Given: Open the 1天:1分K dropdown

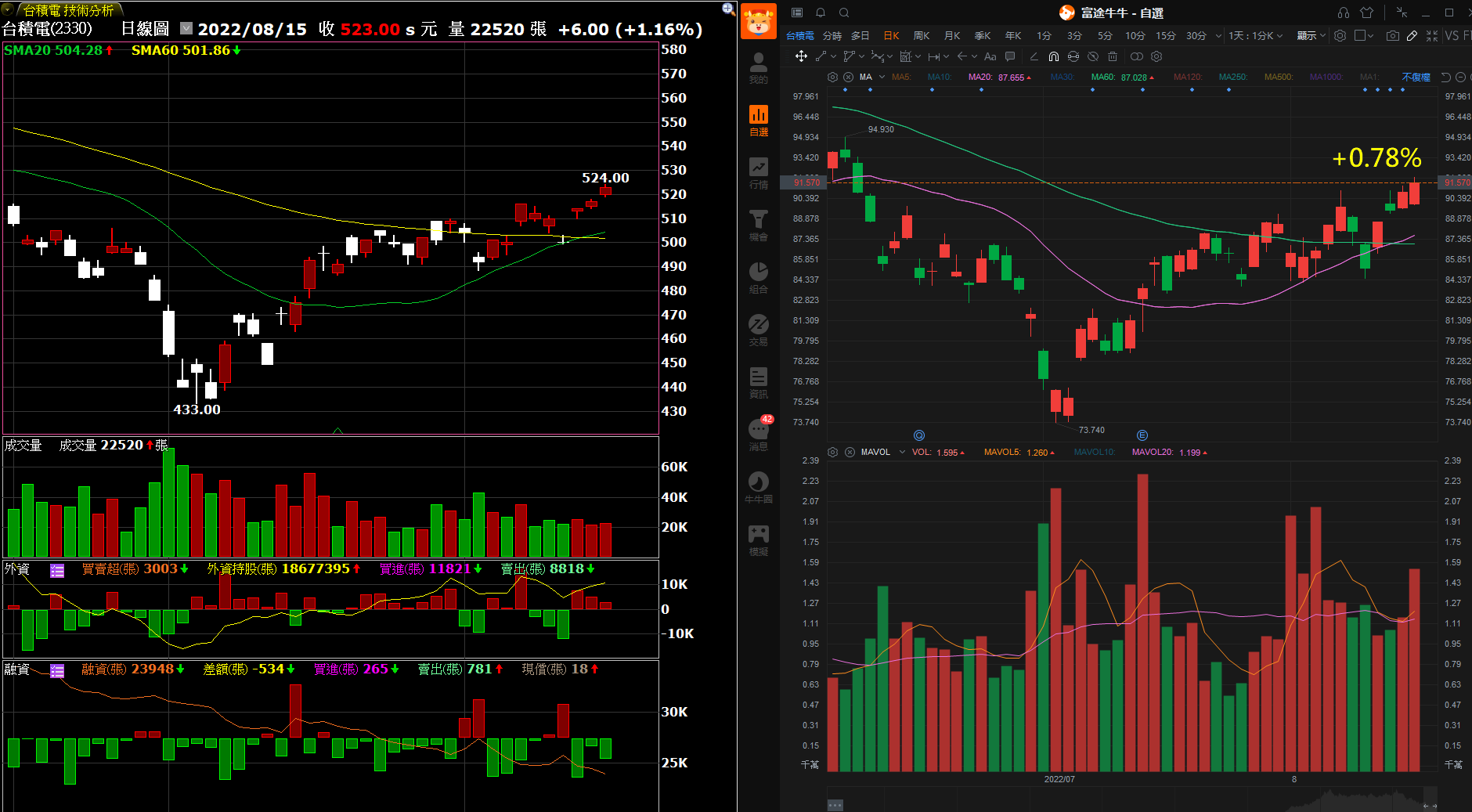Looking at the screenshot, I should [x=1256, y=36].
